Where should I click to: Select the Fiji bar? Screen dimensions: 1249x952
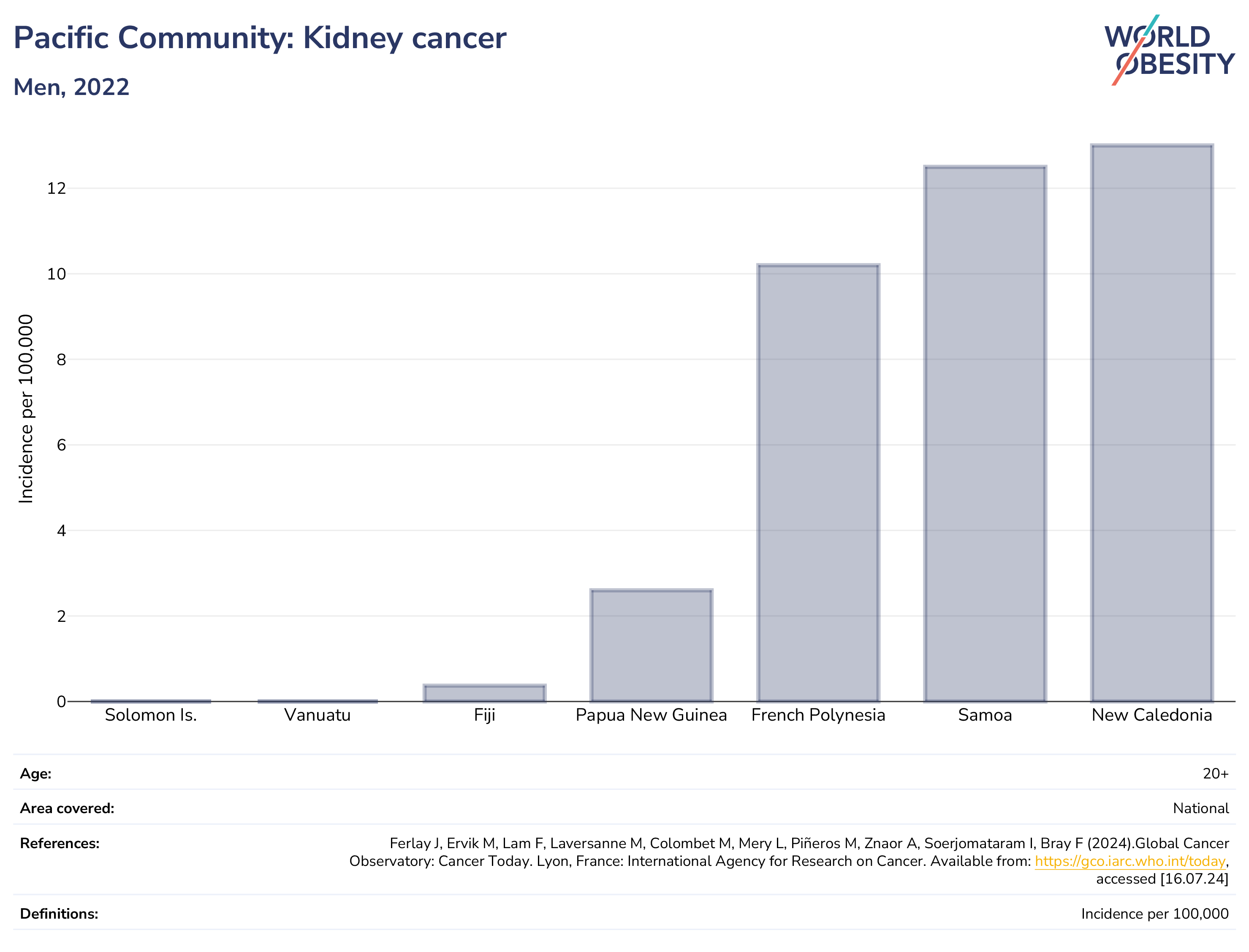[485, 694]
